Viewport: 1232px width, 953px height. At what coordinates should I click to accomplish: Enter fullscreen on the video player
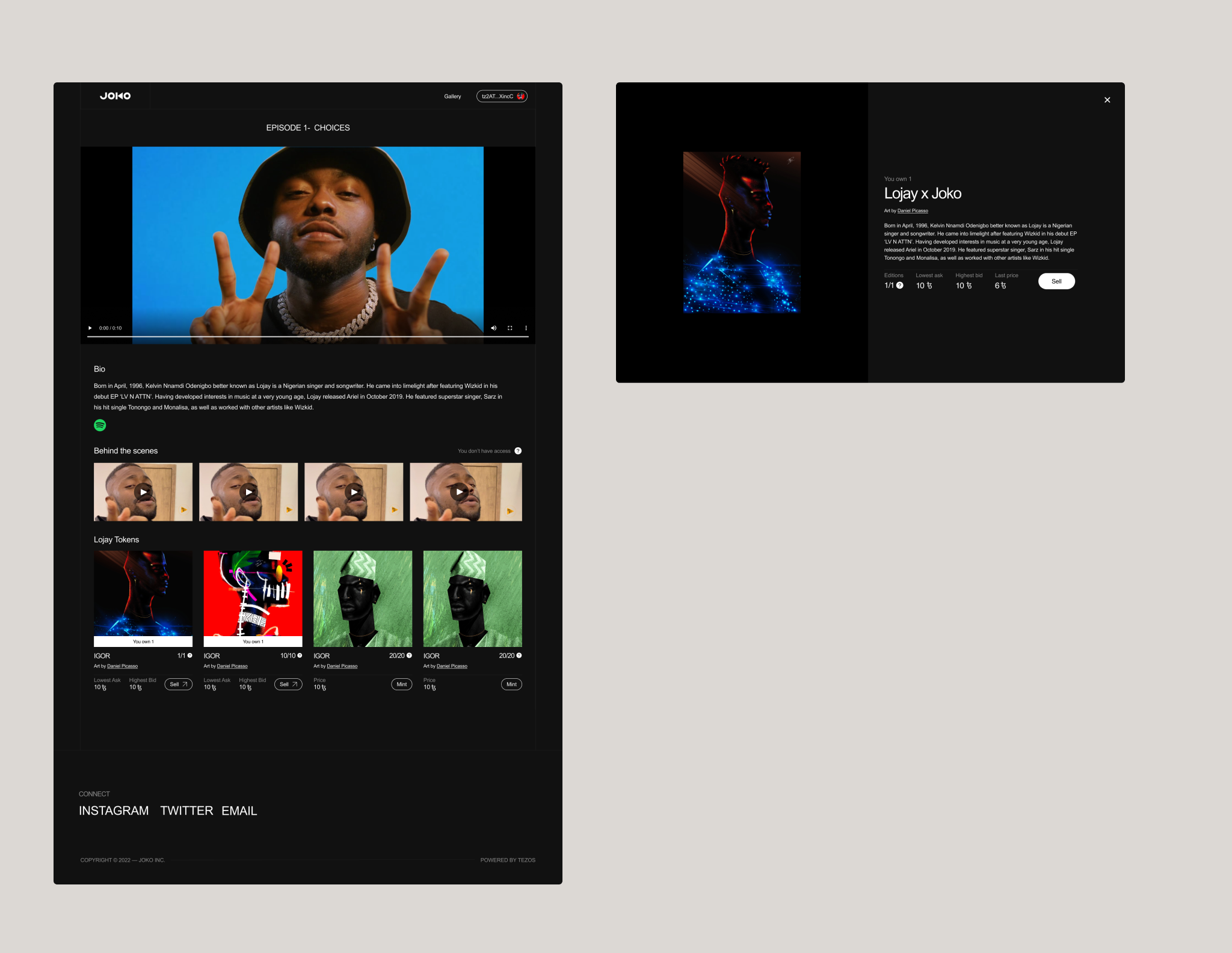510,328
